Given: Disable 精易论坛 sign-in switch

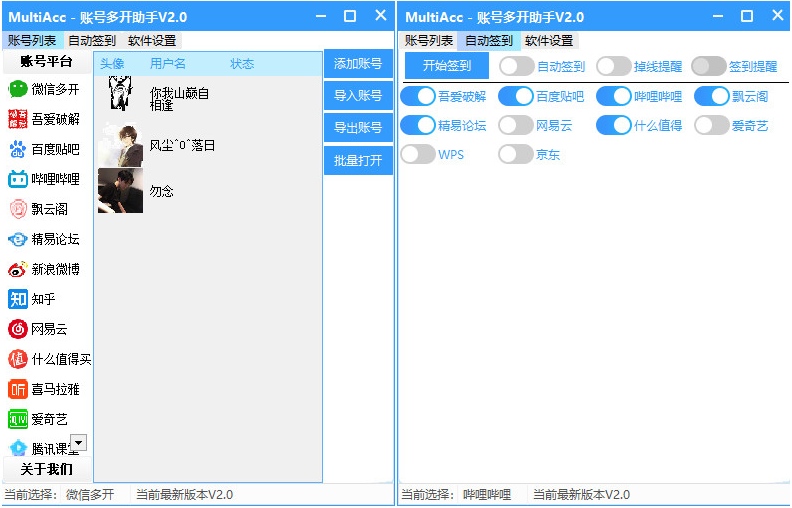Looking at the screenshot, I should (418, 125).
